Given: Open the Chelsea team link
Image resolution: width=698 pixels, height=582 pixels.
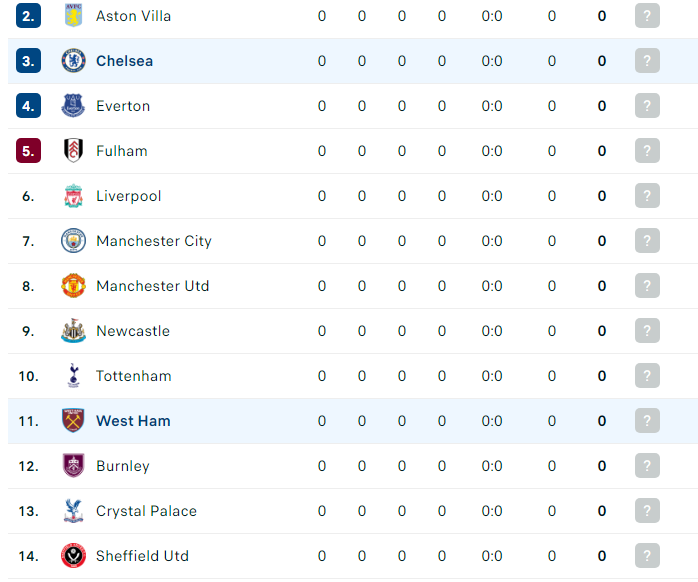Looking at the screenshot, I should tap(125, 61).
